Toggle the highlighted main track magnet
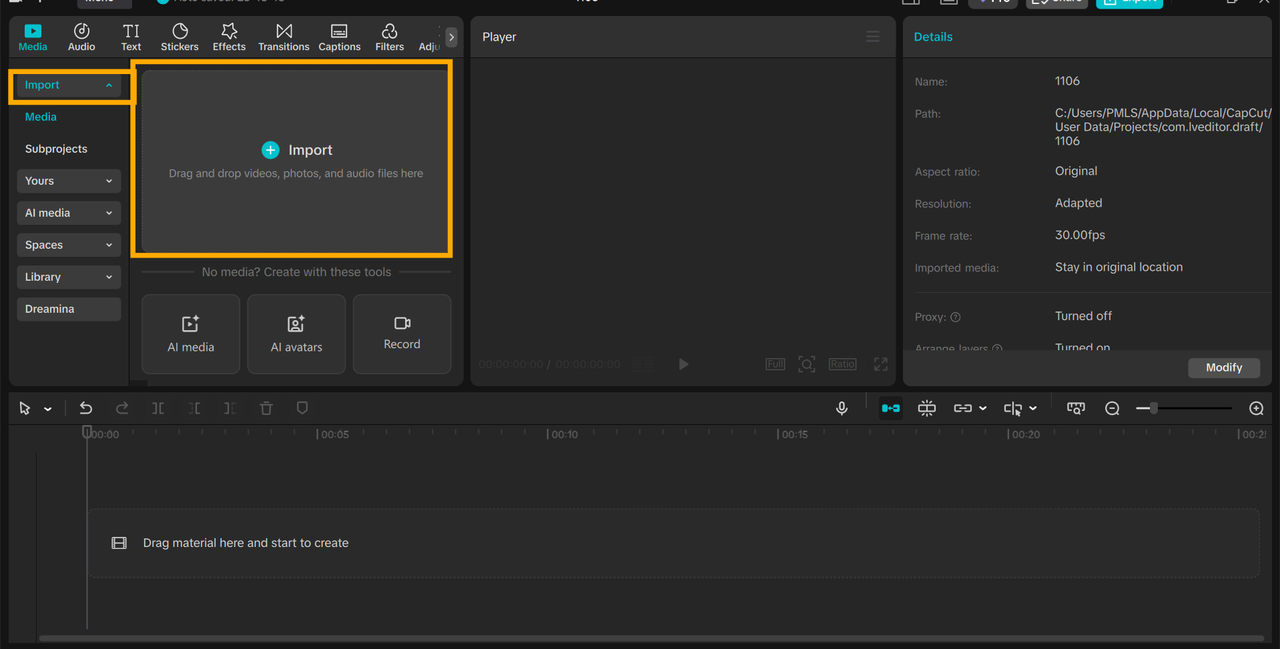Viewport: 1280px width, 649px height. click(x=890, y=408)
